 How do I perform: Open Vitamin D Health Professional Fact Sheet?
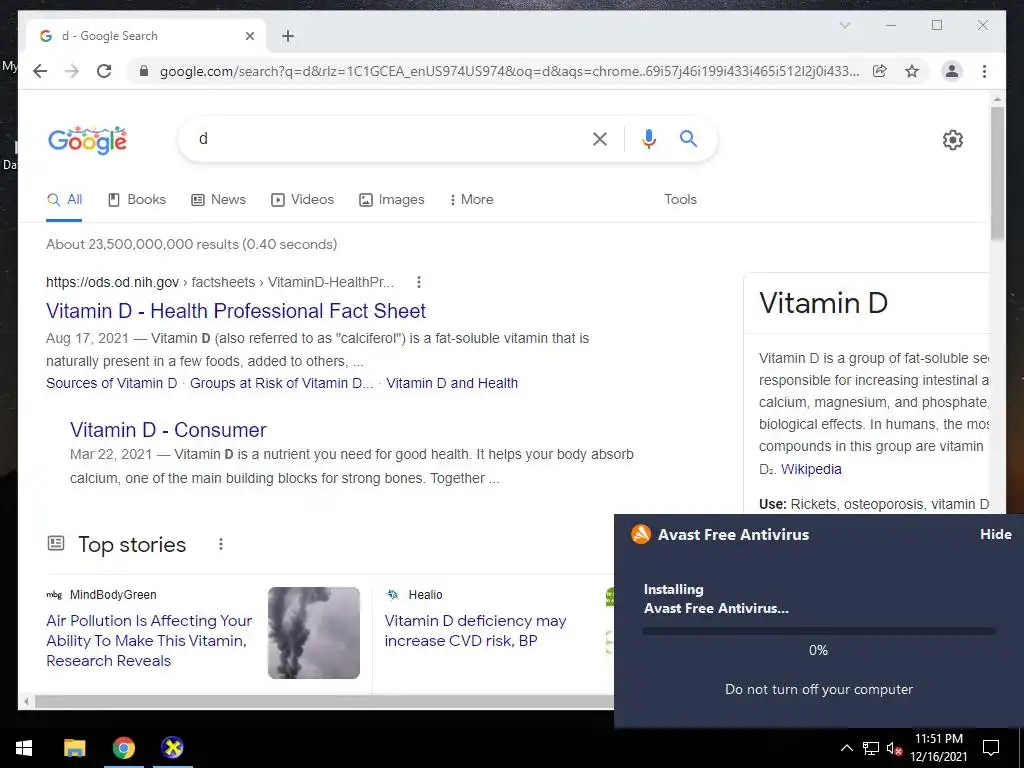236,311
